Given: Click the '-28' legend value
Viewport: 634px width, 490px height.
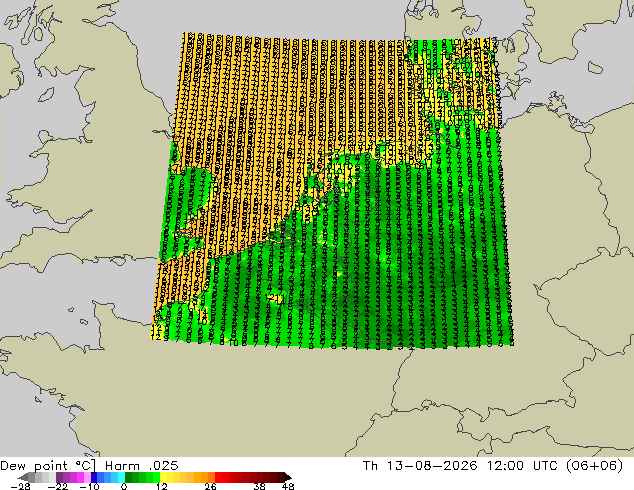Looking at the screenshot, I should [20, 486].
